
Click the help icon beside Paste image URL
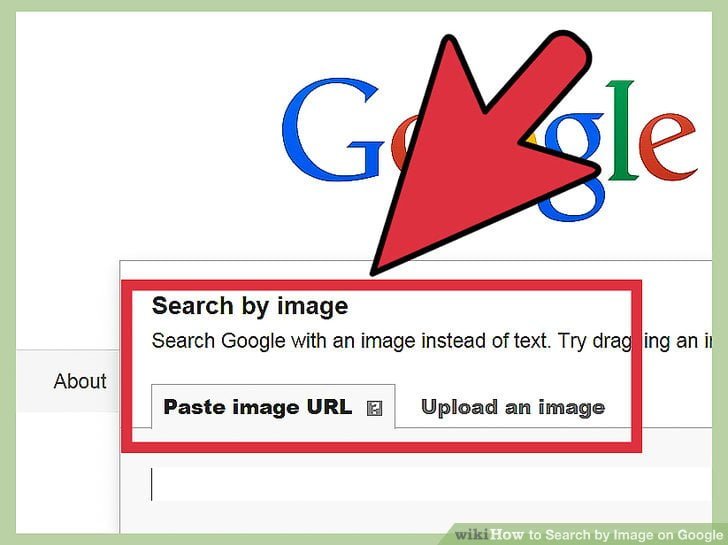[x=374, y=409]
